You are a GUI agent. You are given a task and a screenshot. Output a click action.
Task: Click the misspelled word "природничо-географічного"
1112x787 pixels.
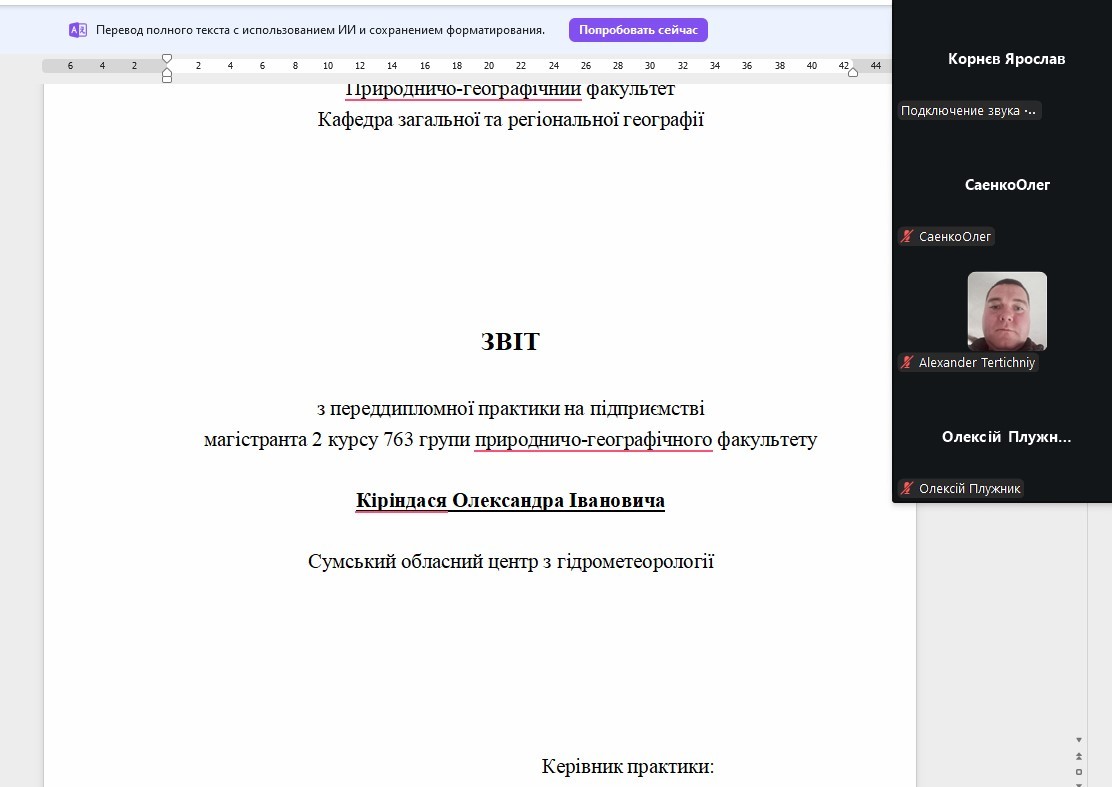(593, 439)
